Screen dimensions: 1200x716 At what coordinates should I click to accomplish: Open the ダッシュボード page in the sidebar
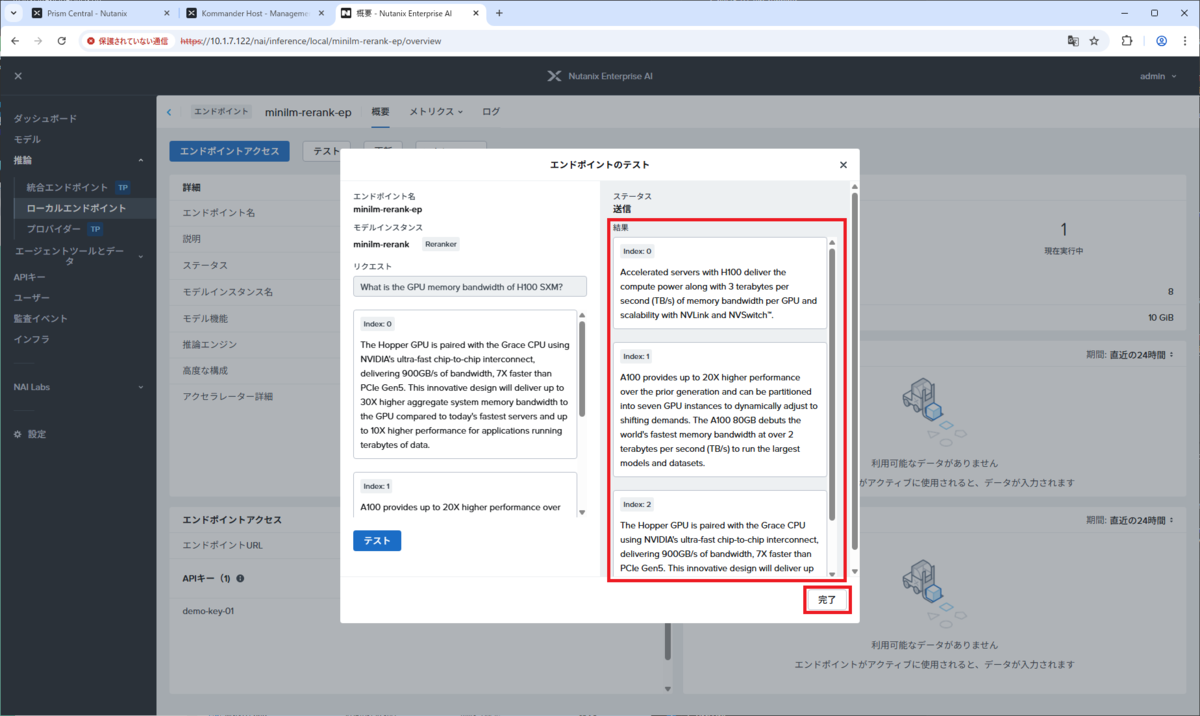click(45, 118)
